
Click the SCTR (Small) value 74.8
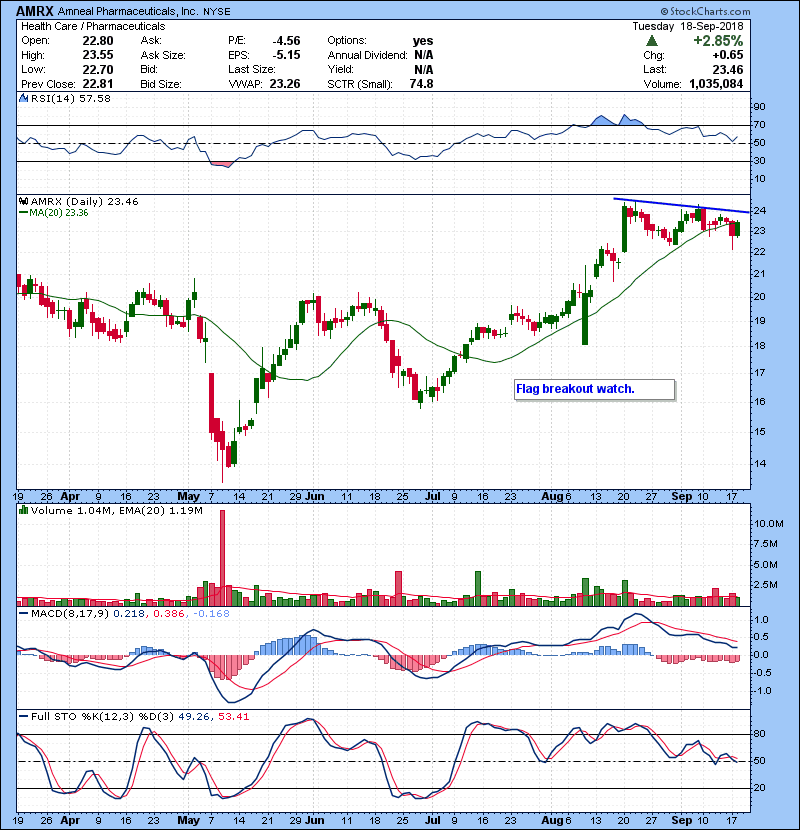421,84
